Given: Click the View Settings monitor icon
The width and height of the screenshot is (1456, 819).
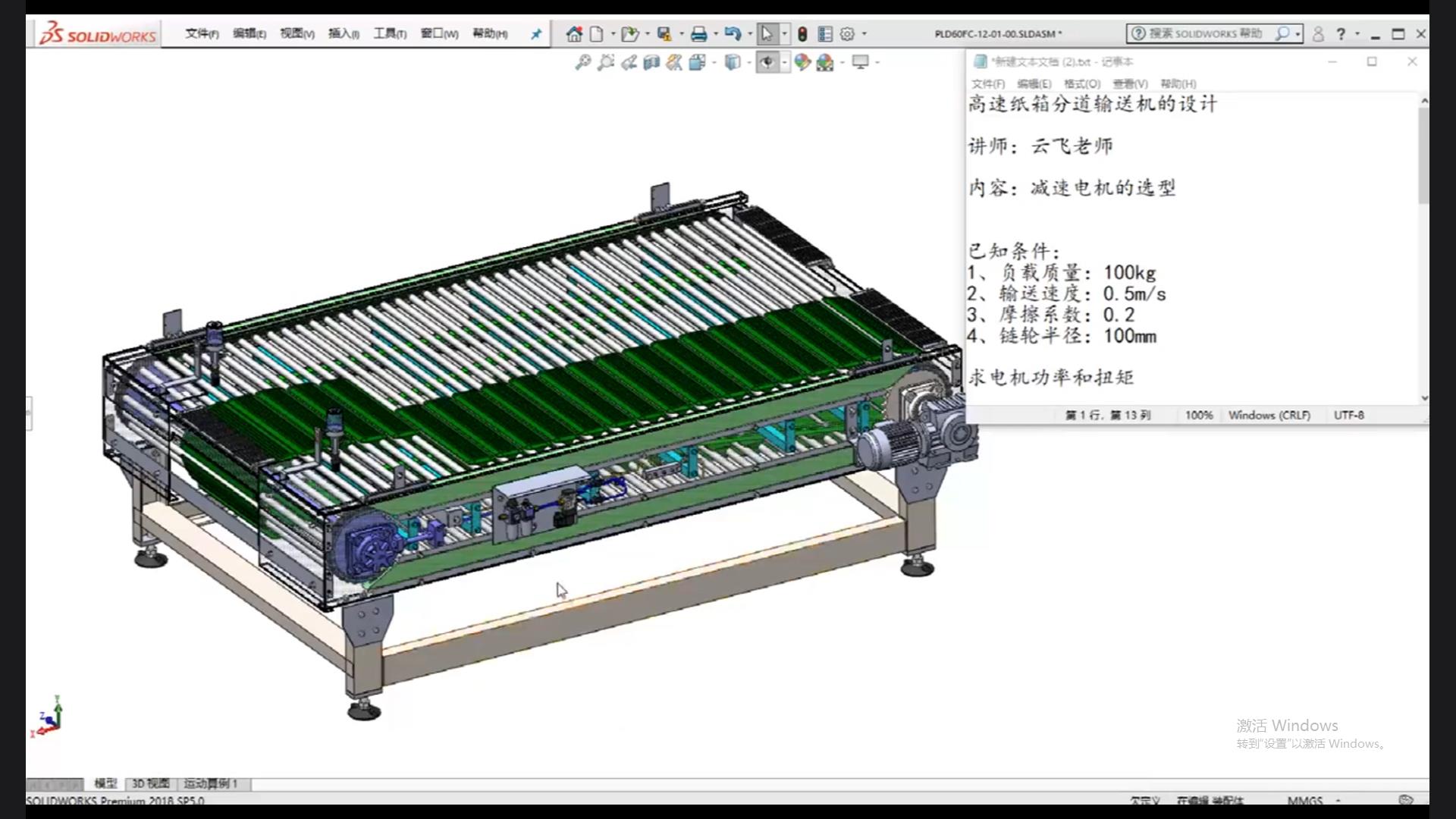Looking at the screenshot, I should click(x=860, y=62).
